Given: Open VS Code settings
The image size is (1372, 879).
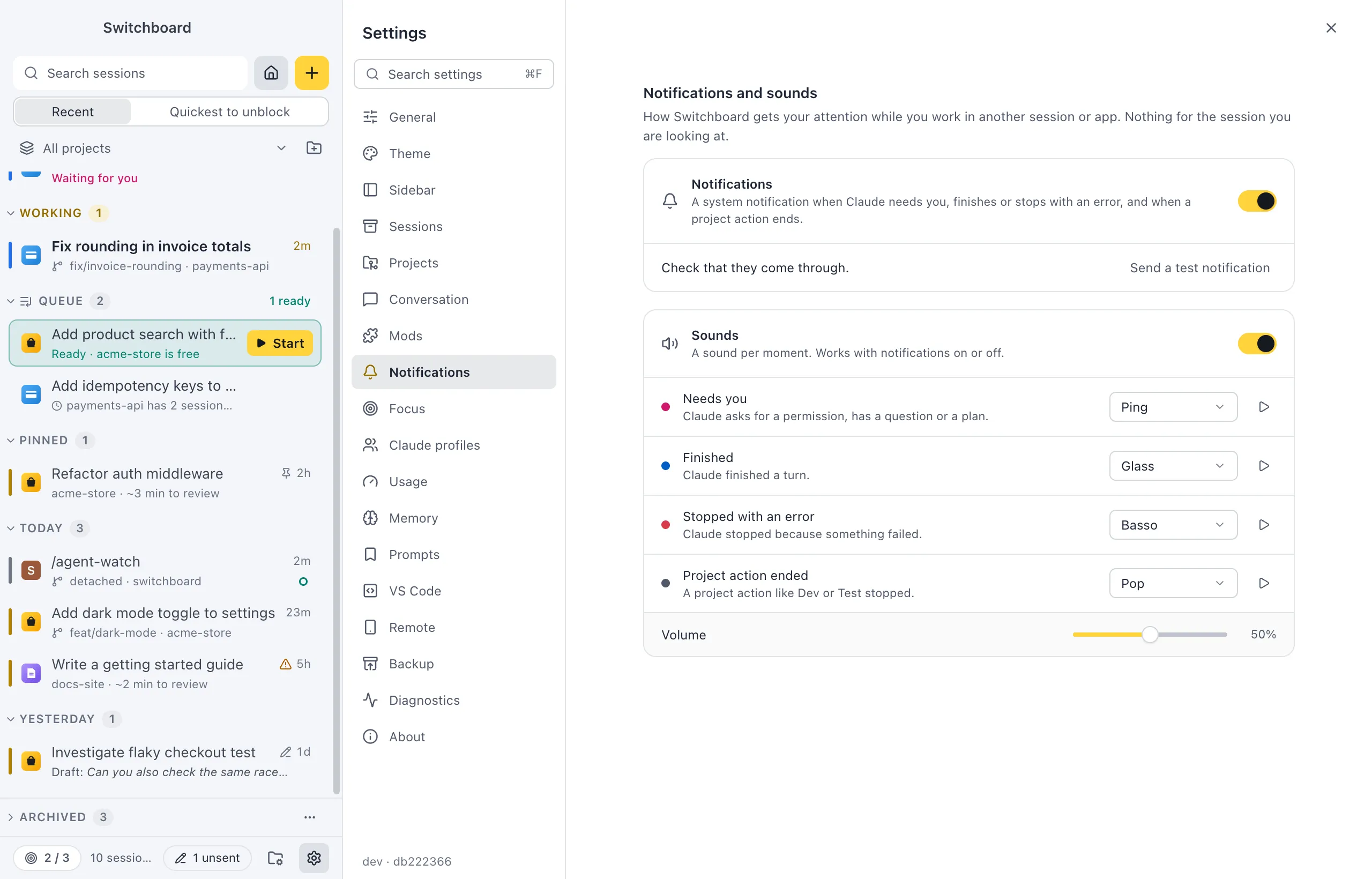Looking at the screenshot, I should [454, 591].
